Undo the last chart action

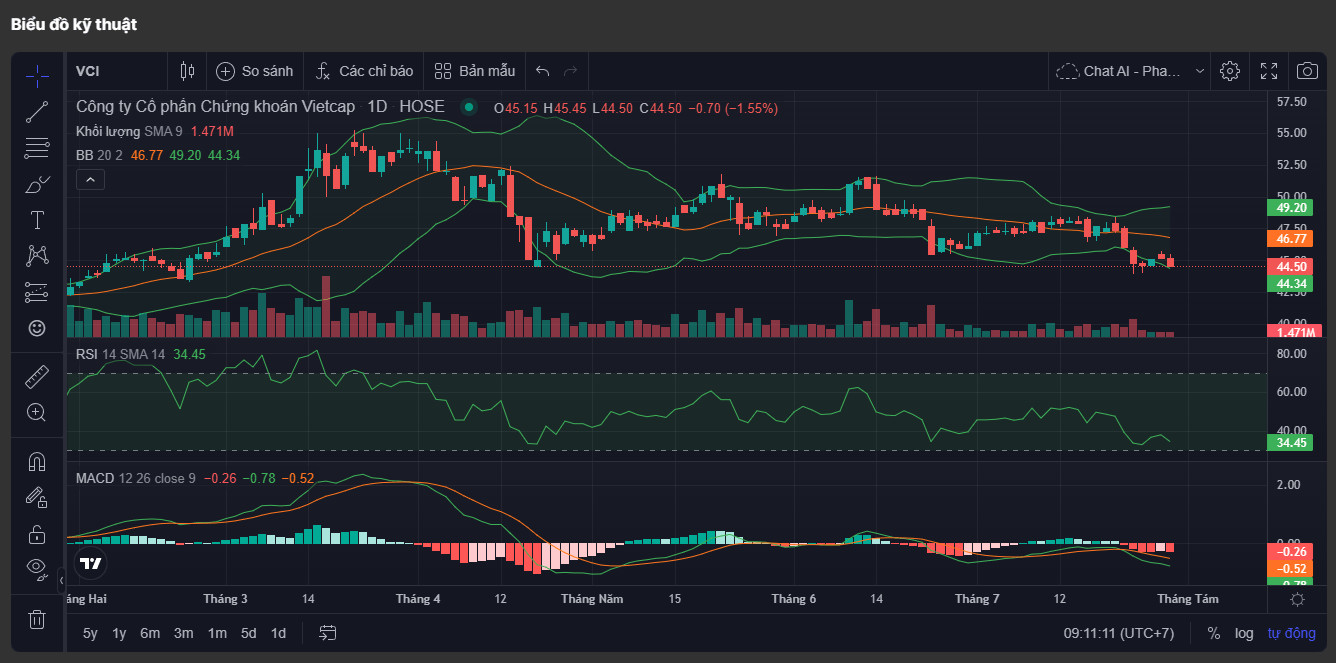(x=542, y=71)
